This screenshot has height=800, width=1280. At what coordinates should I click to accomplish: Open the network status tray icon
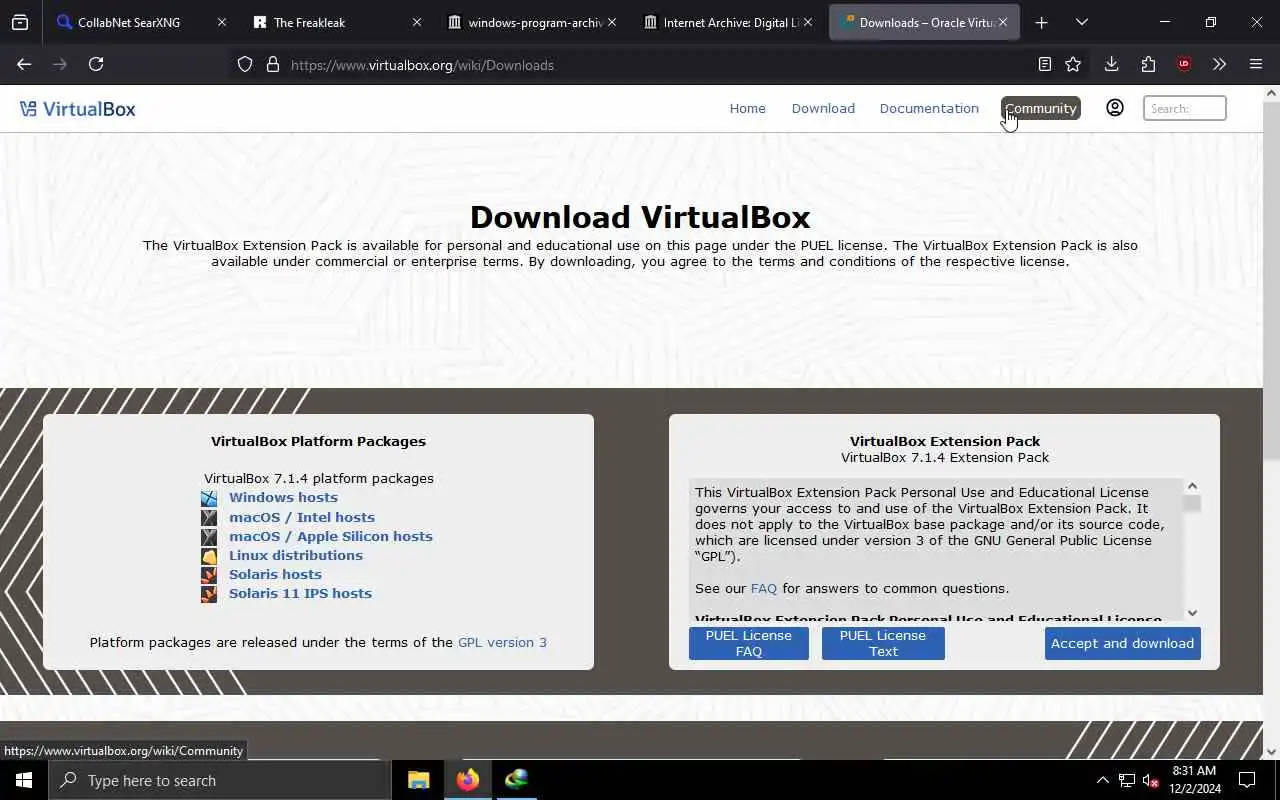(x=1127, y=780)
